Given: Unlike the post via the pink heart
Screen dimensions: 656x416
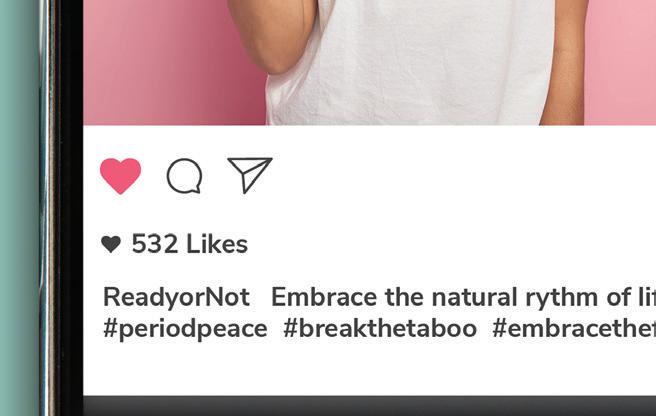Looking at the screenshot, I should tap(120, 176).
